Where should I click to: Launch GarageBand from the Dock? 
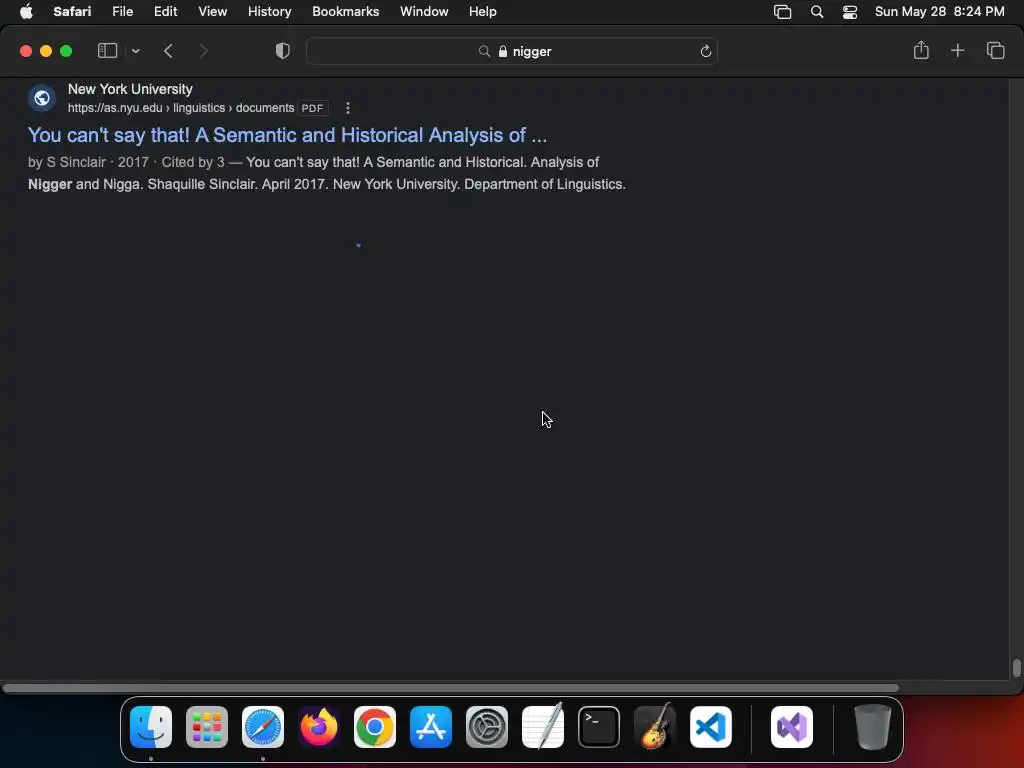pos(654,727)
